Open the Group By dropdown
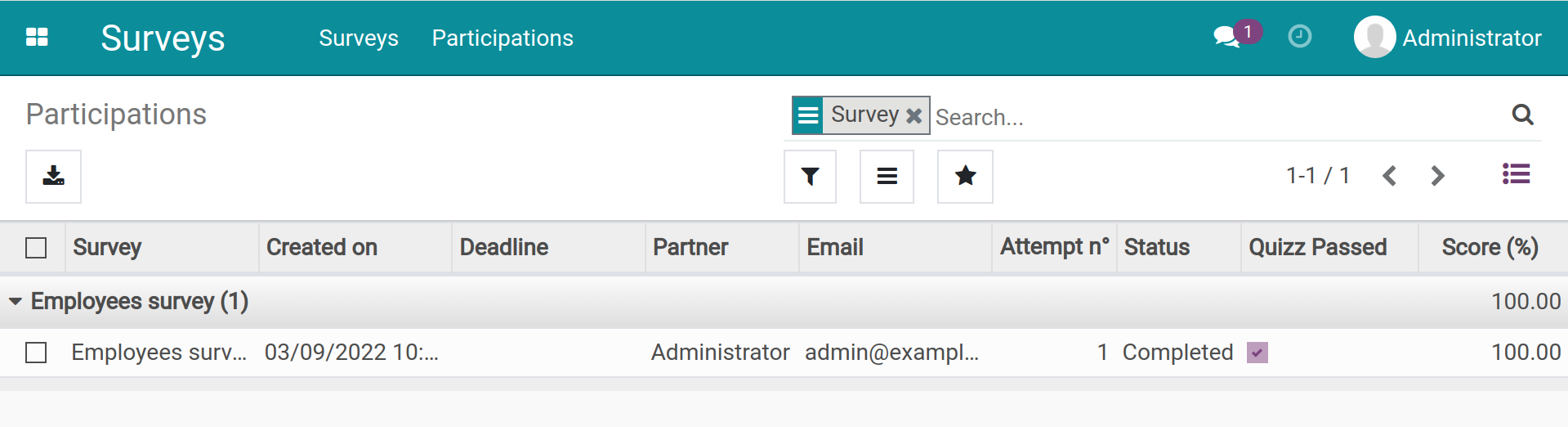The image size is (1568, 427). click(x=887, y=176)
